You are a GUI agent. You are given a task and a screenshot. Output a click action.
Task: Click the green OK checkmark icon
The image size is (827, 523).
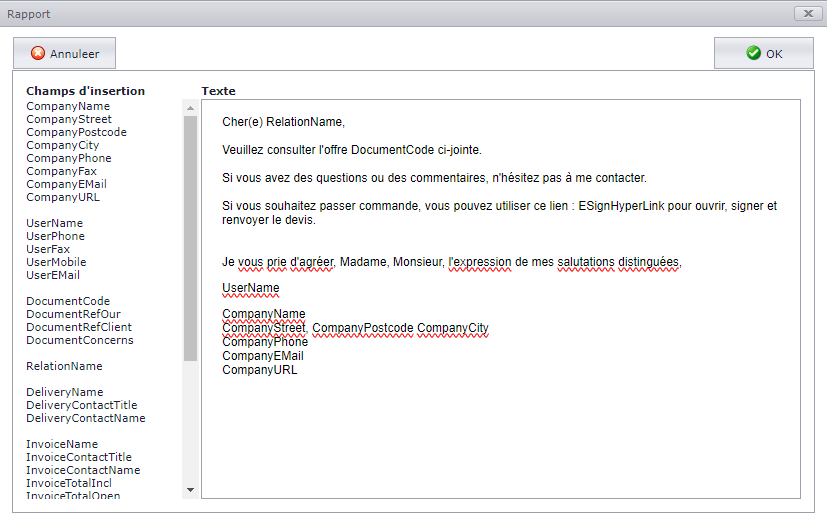754,53
